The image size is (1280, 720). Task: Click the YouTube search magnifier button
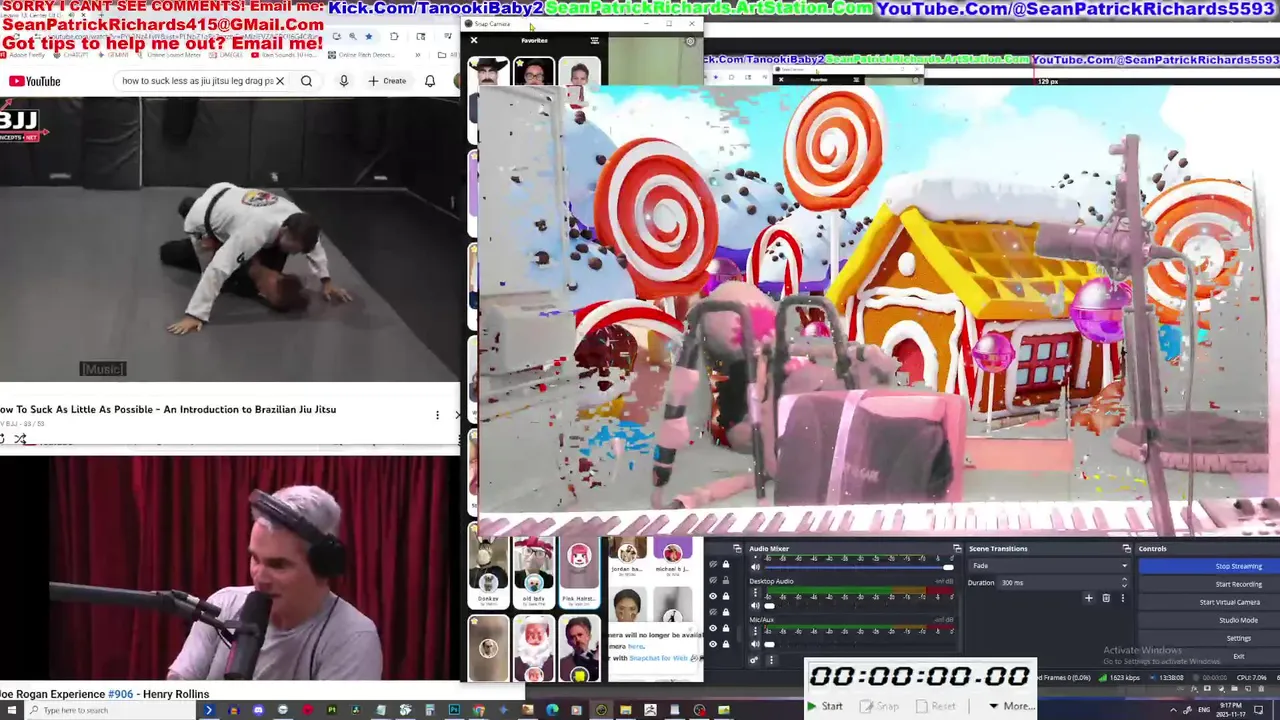click(307, 81)
